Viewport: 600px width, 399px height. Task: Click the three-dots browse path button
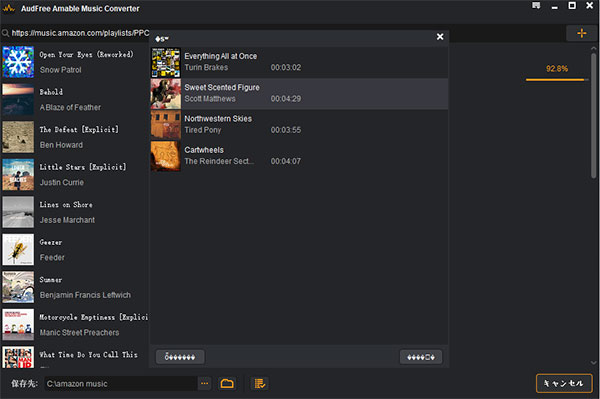(x=205, y=383)
